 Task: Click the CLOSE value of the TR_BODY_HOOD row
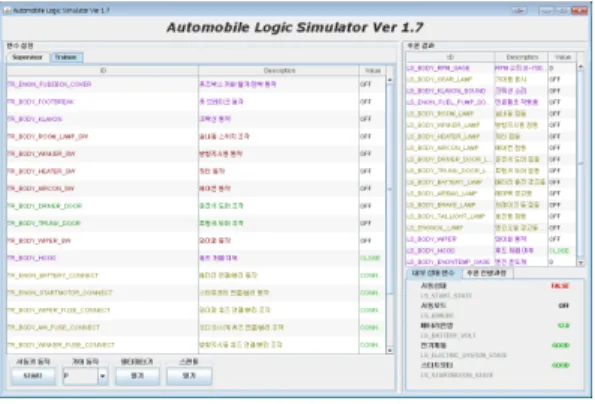click(x=370, y=258)
